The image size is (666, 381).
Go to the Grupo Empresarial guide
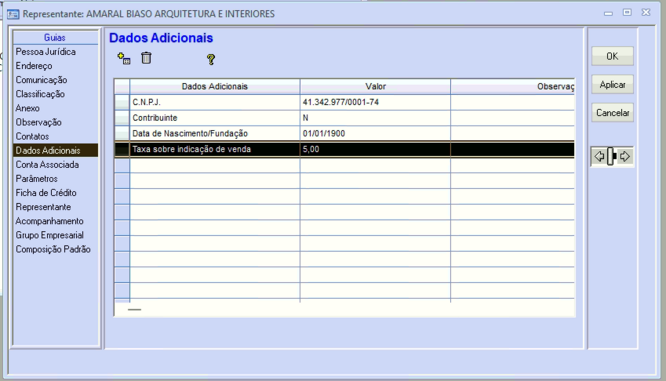[x=49, y=235]
